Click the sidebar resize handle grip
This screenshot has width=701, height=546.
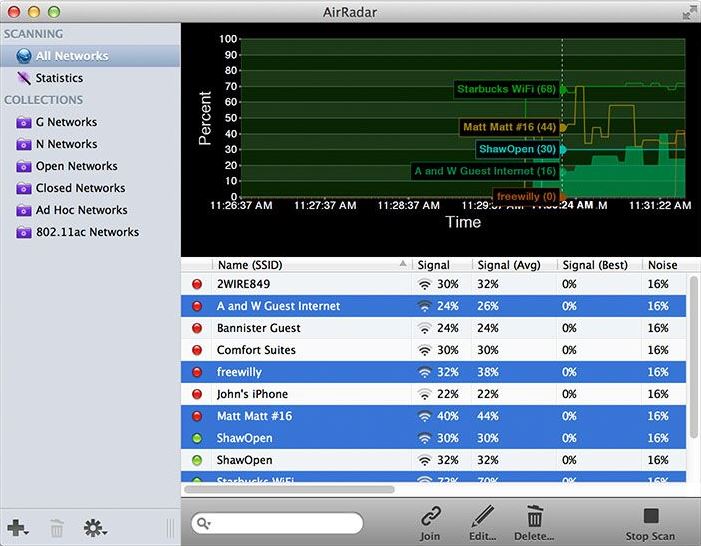tap(170, 528)
